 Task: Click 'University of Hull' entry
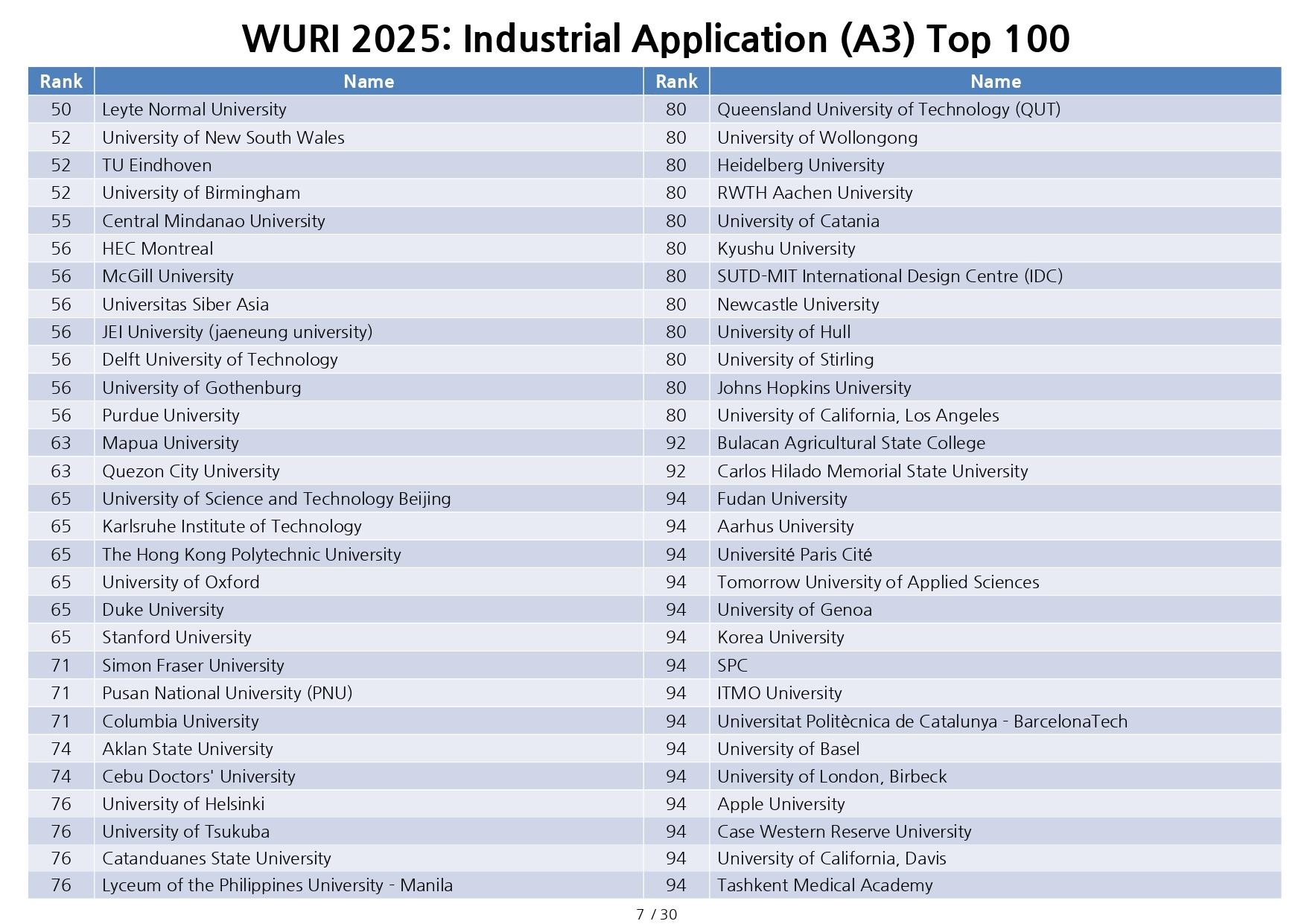(x=783, y=332)
